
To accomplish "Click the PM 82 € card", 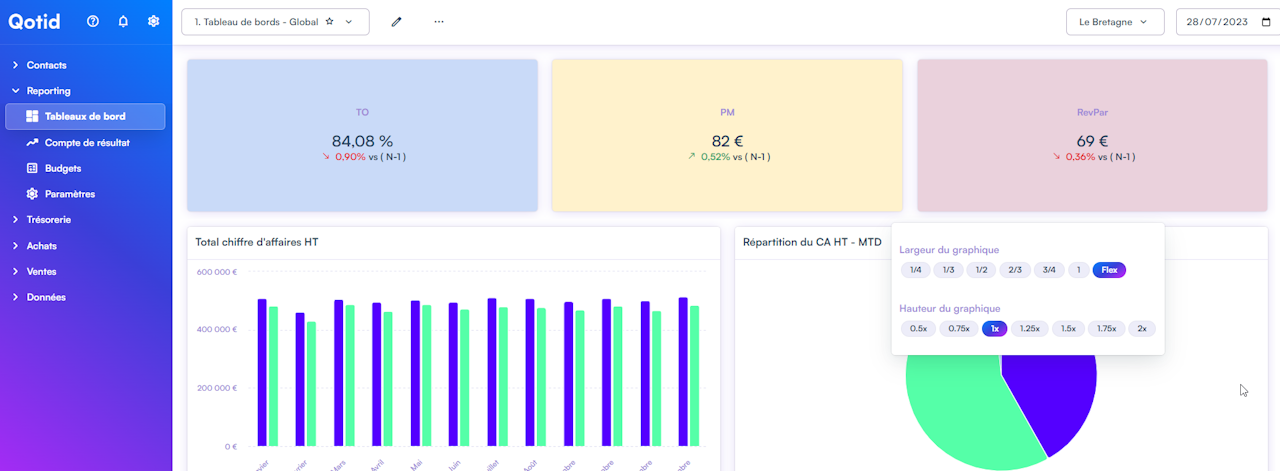I will coord(727,135).
